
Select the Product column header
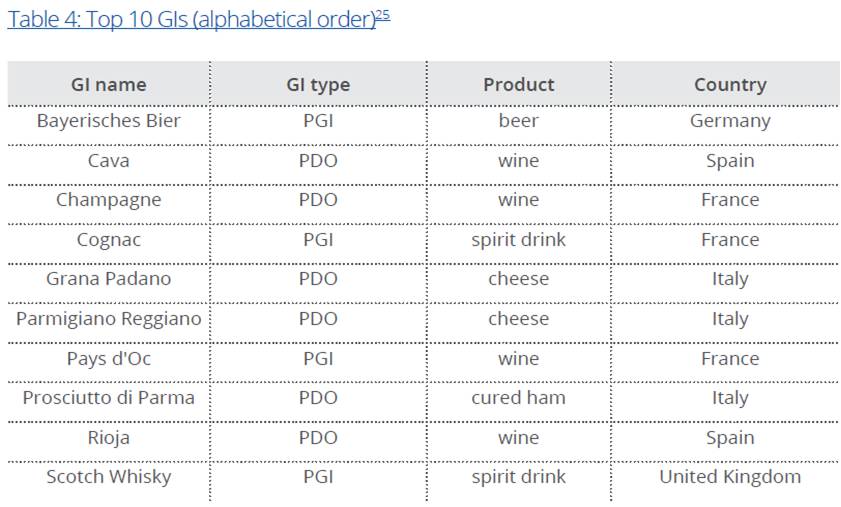coord(519,84)
